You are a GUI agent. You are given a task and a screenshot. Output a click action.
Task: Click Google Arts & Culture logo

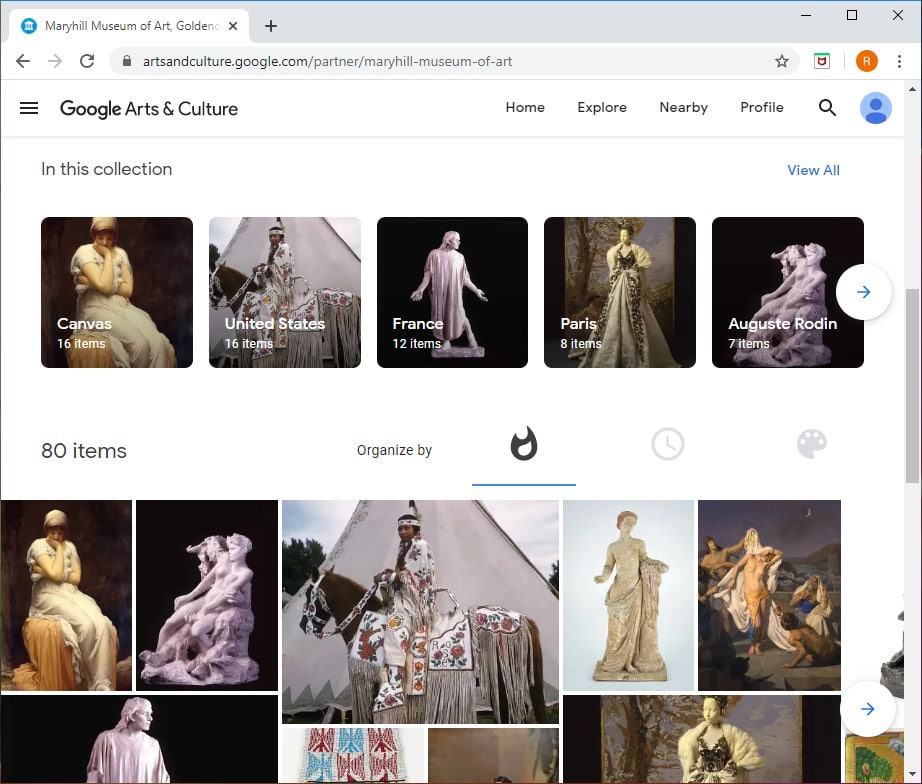pos(149,109)
